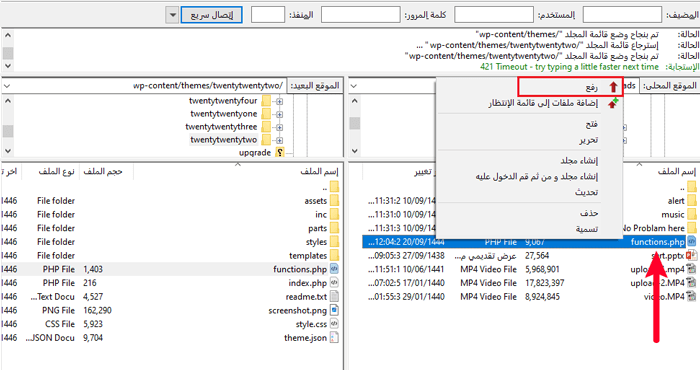Choose حذف from the context menu
Image resolution: width=700 pixels, height=370 pixels.
pos(589,213)
